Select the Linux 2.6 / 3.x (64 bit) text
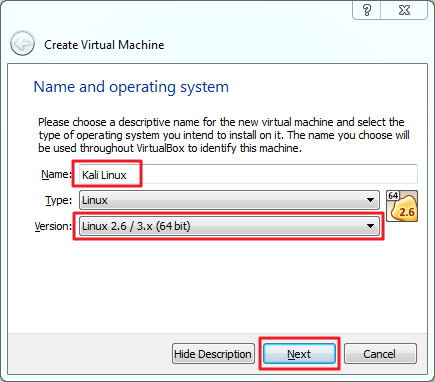Viewport: 435px width, 382px height. tap(136, 226)
